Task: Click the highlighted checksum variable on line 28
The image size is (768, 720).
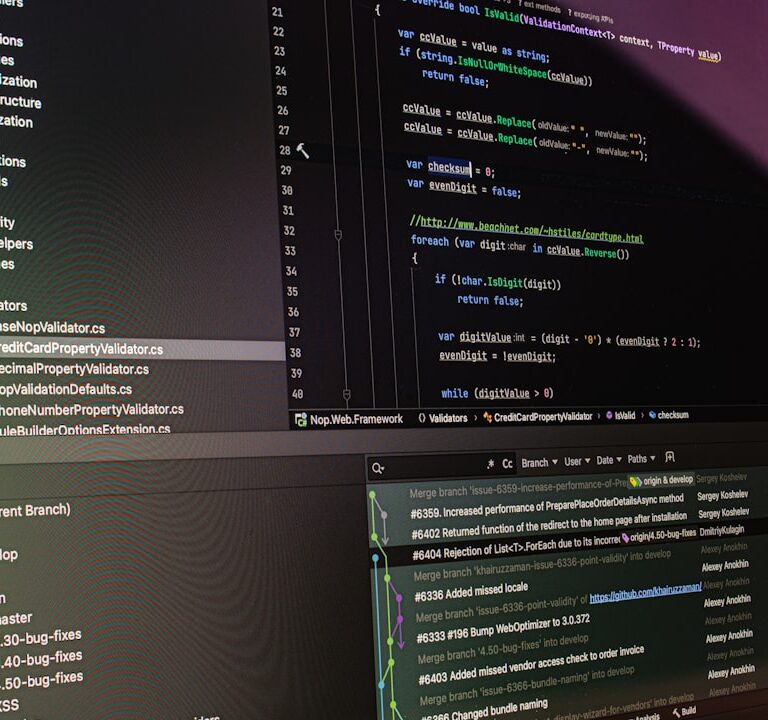Action: click(x=449, y=168)
